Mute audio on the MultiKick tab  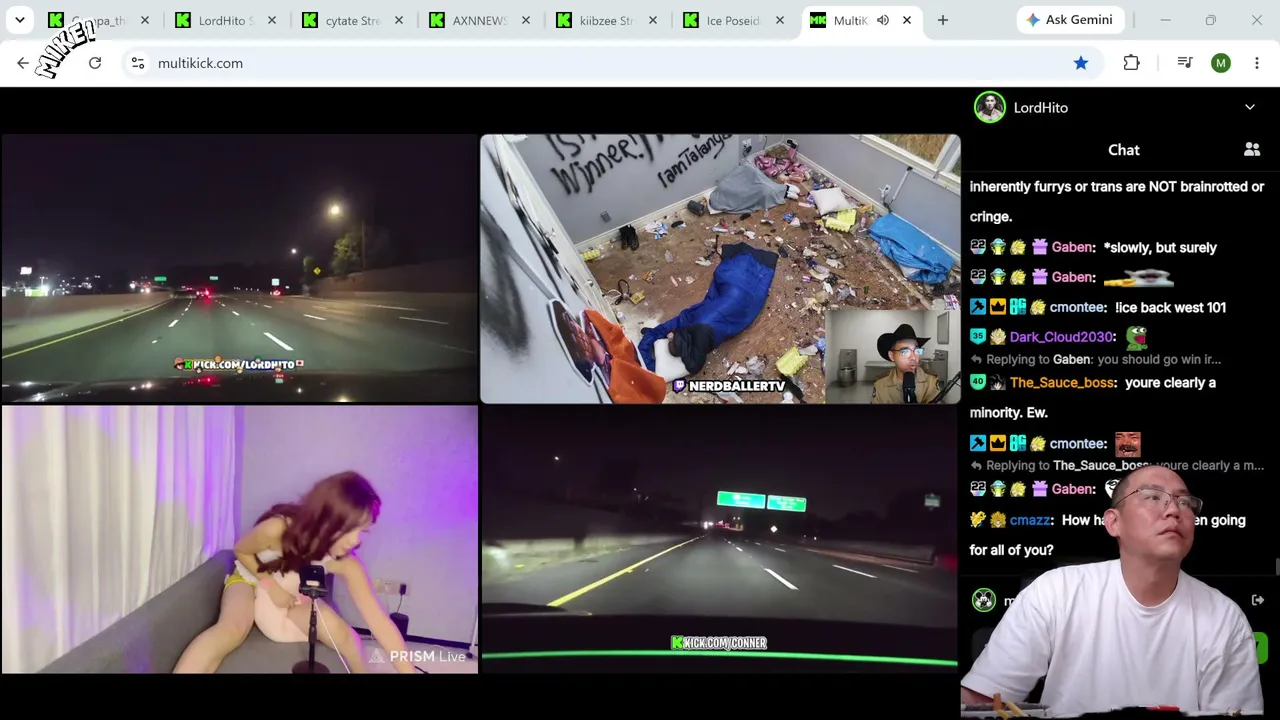click(883, 20)
